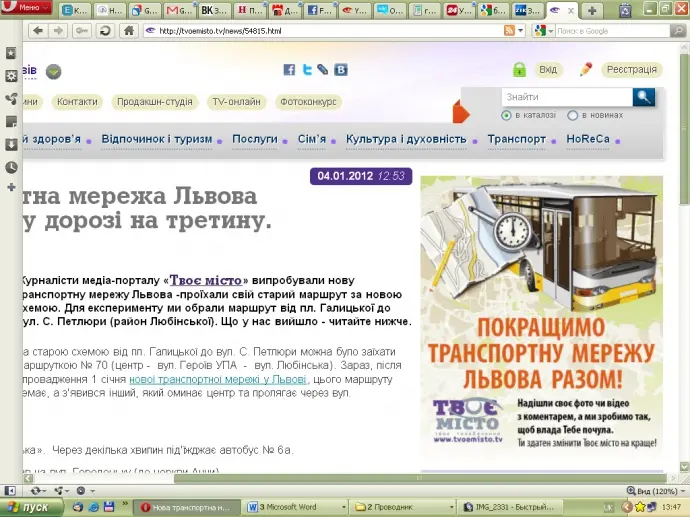Click the green city selector arrow
This screenshot has height=517, width=690.
click(54, 72)
